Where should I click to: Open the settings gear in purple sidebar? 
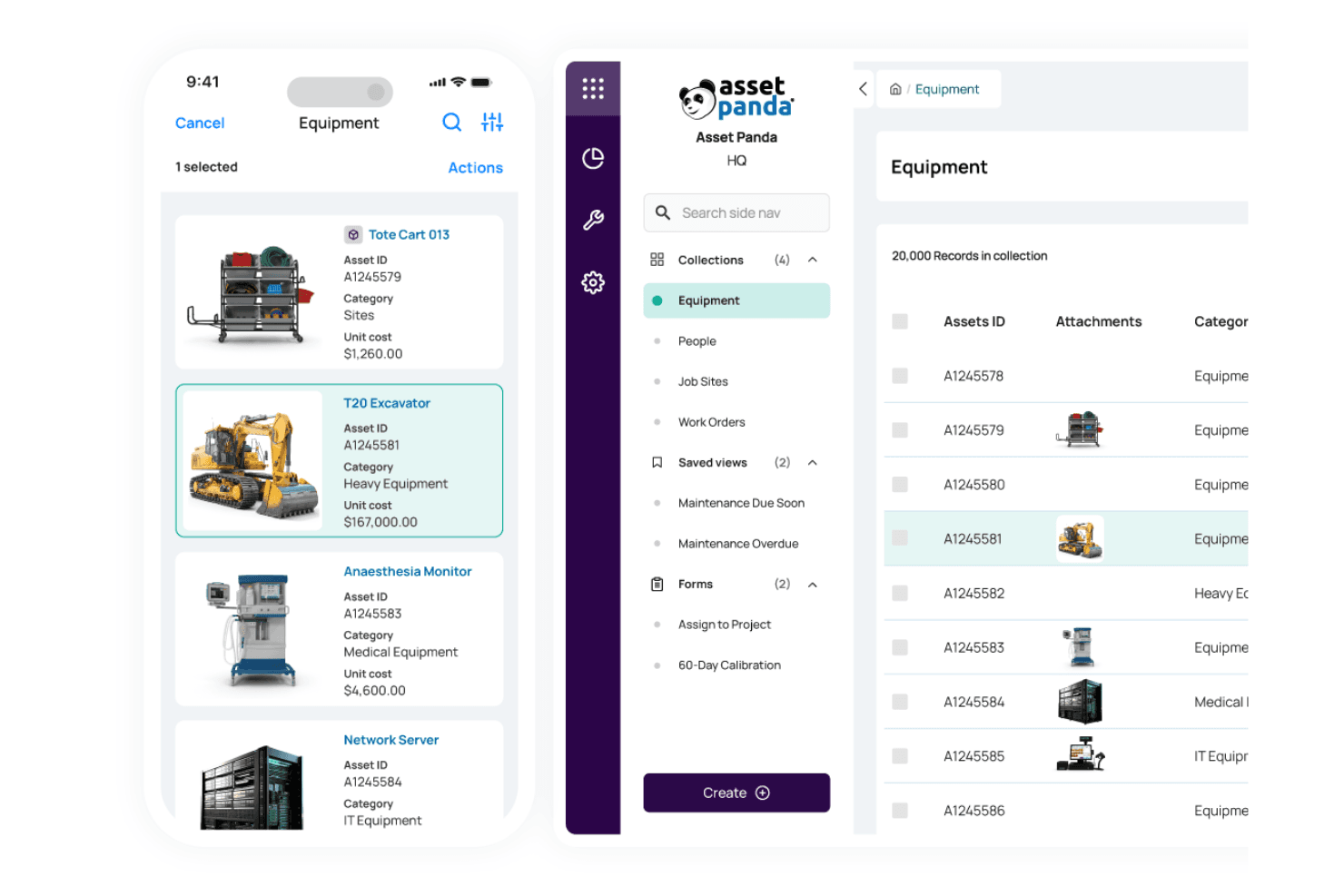593,282
